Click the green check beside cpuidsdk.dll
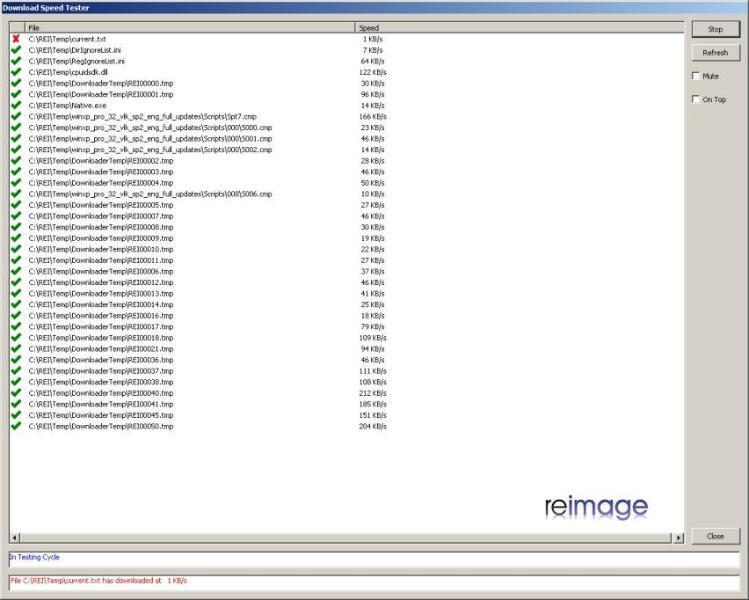Screen dimensions: 749x600 (16, 72)
